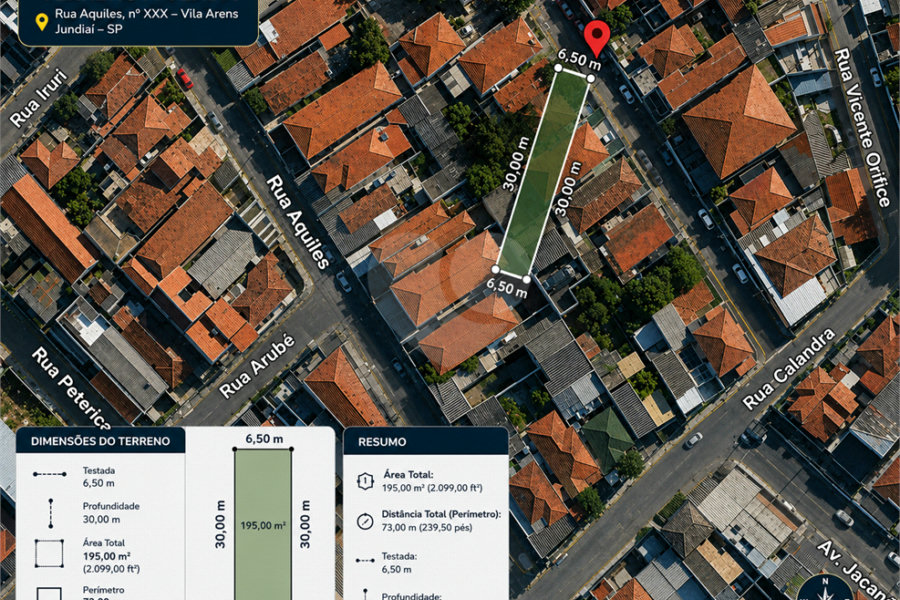Click the Perímetro square icon in Dimensões panel
Image resolution: width=900 pixels, height=600 pixels.
tap(49, 594)
